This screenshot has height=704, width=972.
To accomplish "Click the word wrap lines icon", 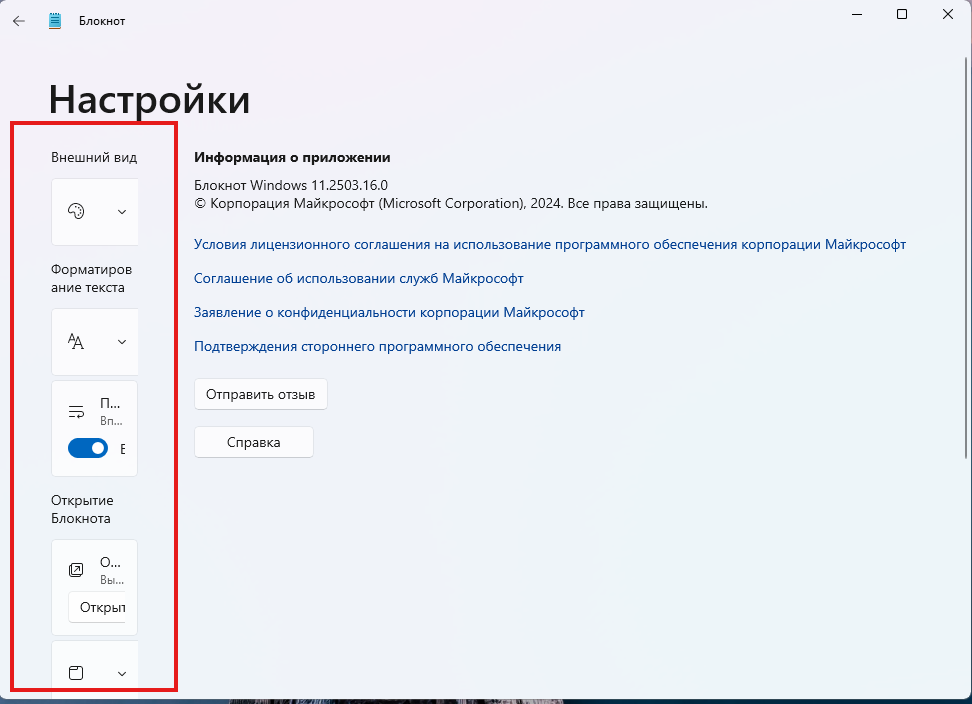I will click(x=76, y=411).
